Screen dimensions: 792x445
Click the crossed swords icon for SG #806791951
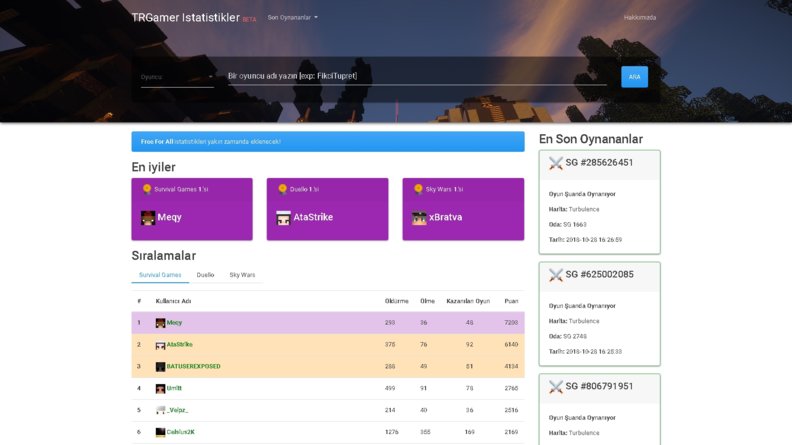pos(556,386)
